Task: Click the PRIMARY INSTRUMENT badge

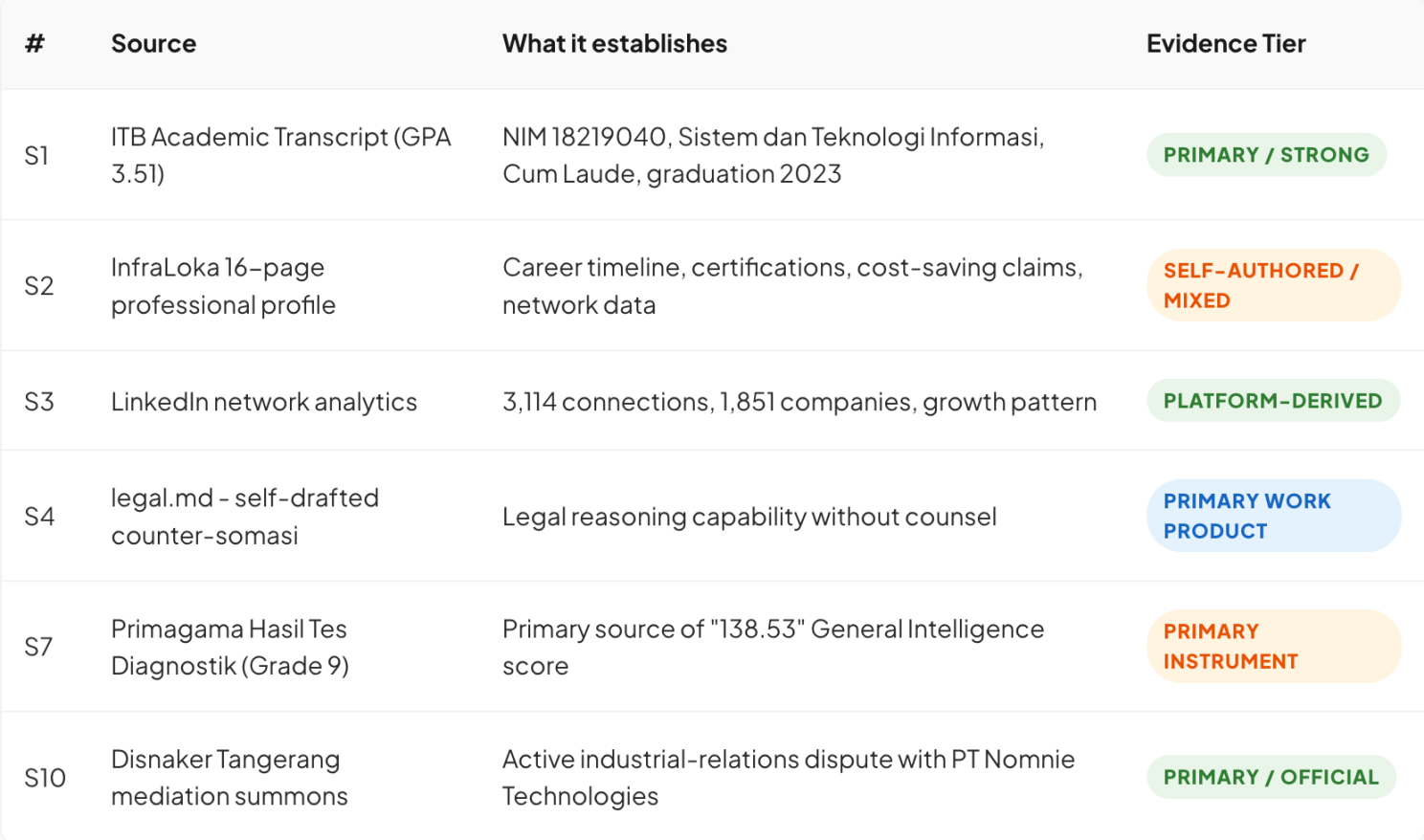Action: click(1274, 646)
